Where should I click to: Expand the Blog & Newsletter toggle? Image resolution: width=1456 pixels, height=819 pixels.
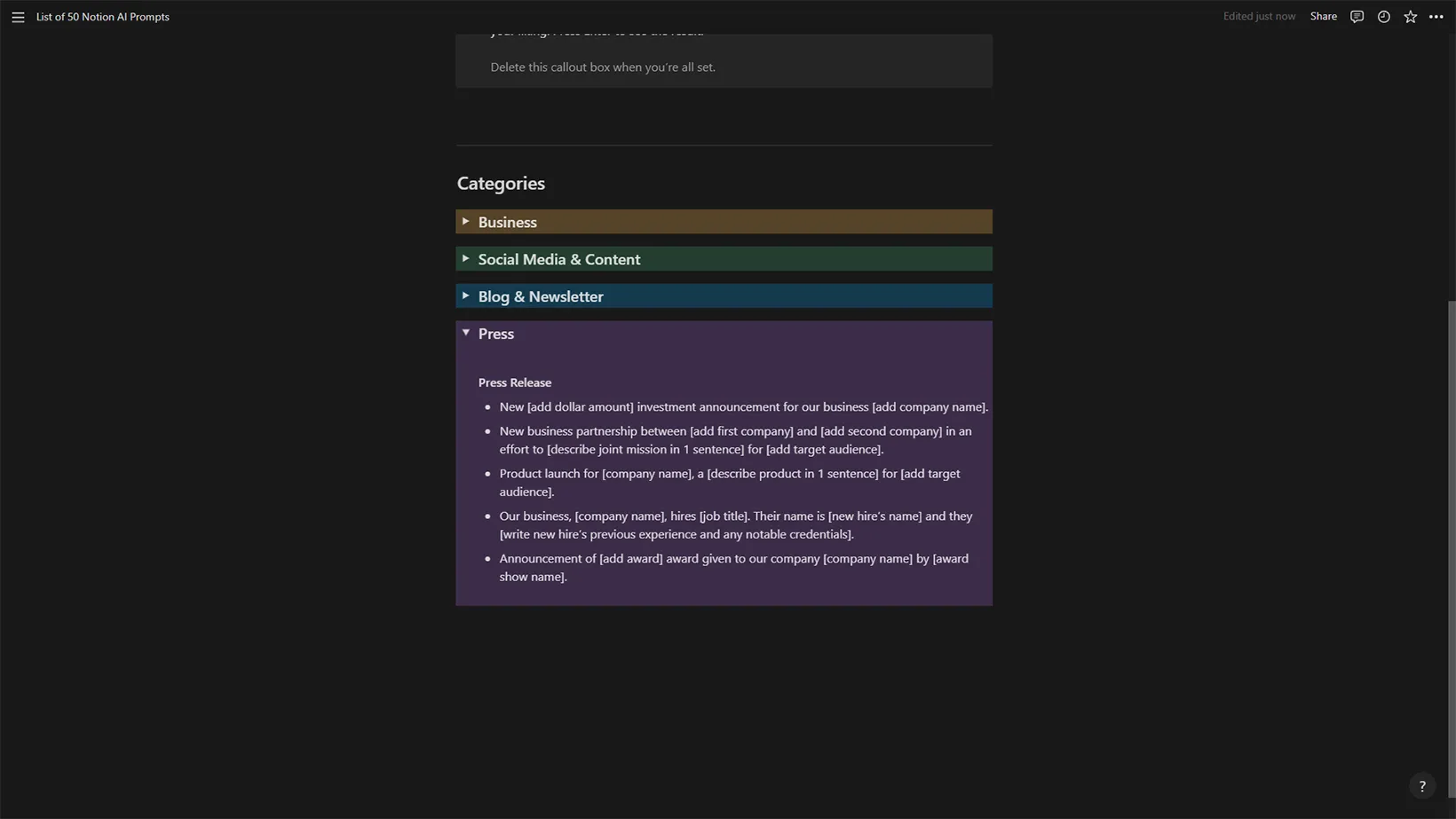click(465, 296)
